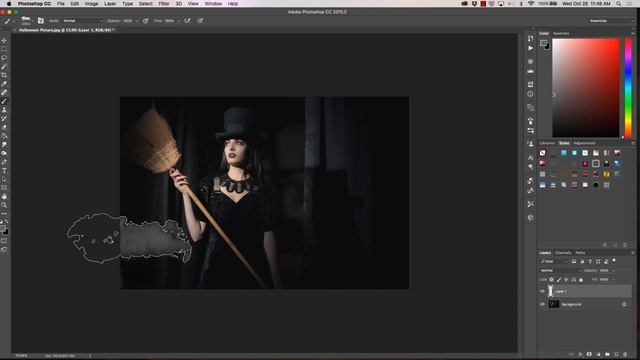
Task: Select the Eyedropper tool
Action: pyautogui.click(x=4, y=84)
